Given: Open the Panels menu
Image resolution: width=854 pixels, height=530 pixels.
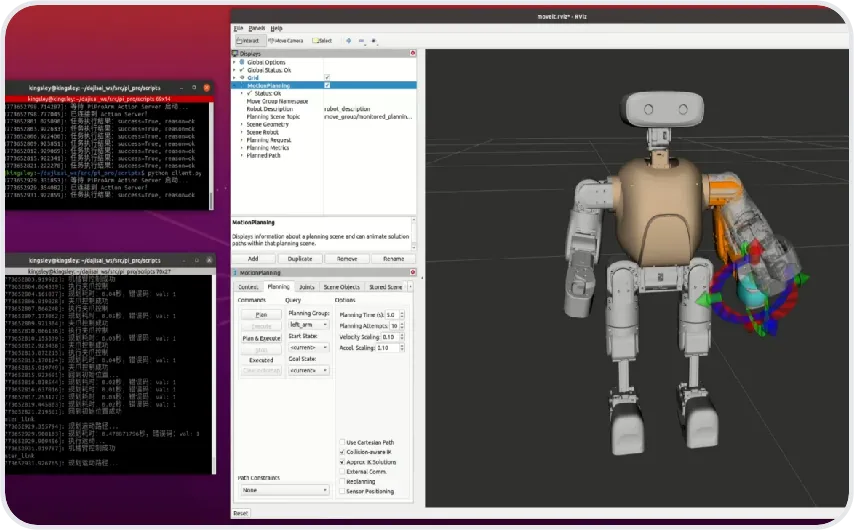Looking at the screenshot, I should coord(257,28).
